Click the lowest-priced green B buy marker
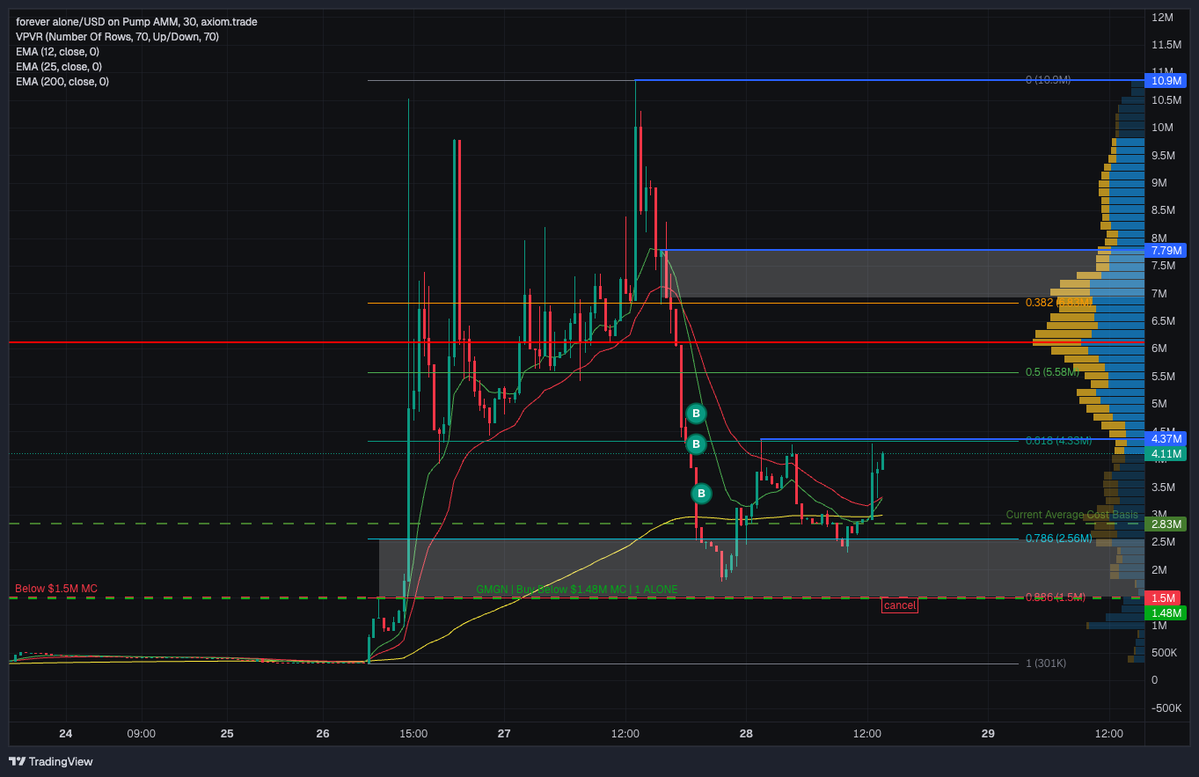The image size is (1199, 777). coord(701,494)
